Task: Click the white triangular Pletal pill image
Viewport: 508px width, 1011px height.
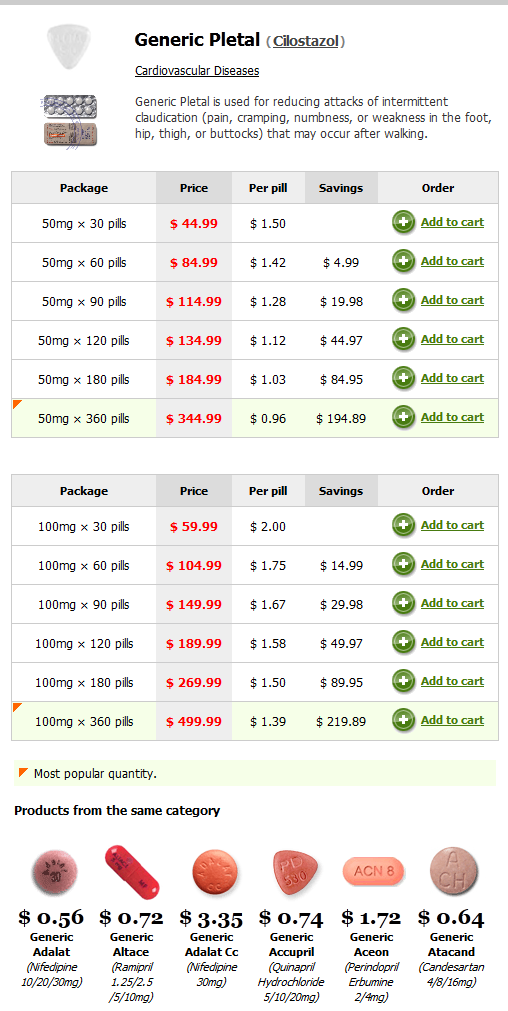Action: pyautogui.click(x=66, y=47)
